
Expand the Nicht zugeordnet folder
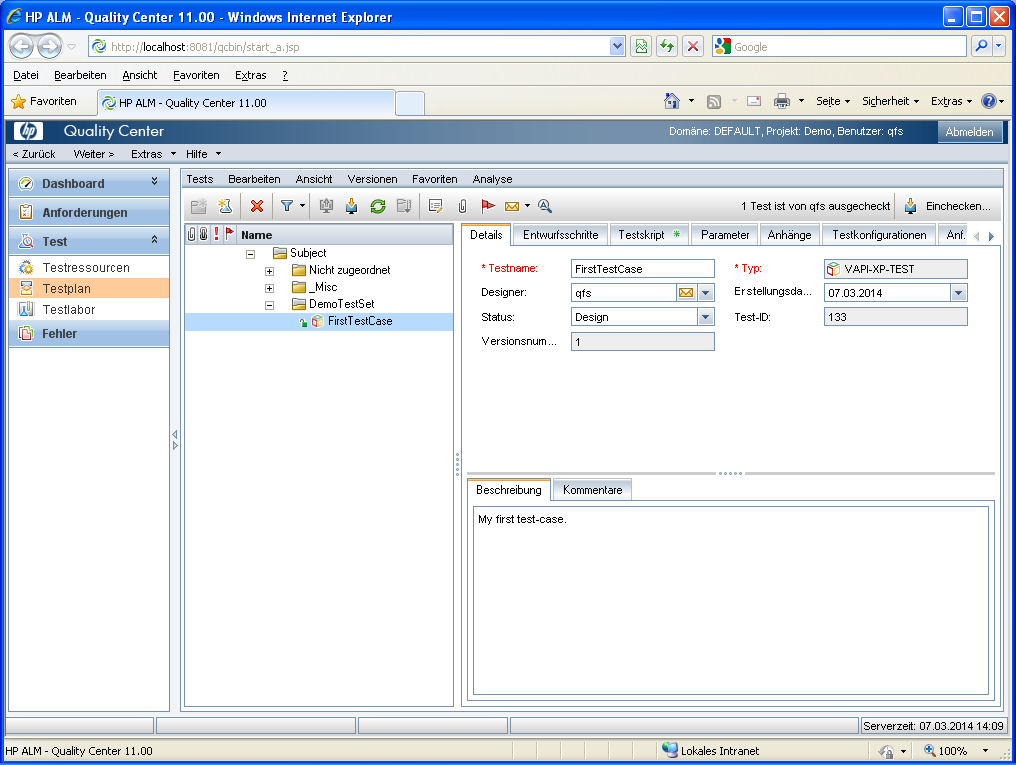(270, 271)
